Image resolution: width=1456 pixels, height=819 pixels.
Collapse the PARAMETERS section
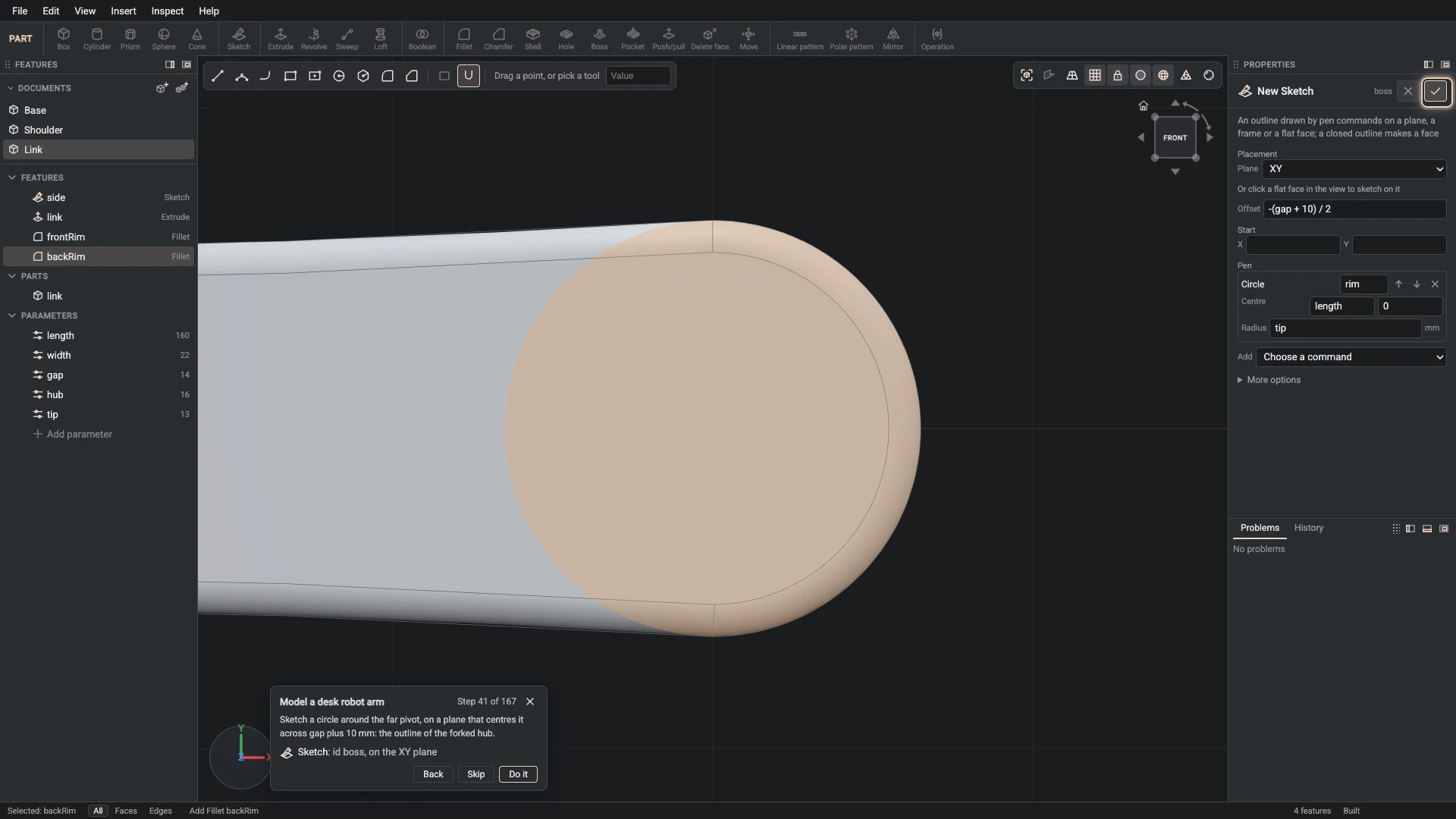(12, 315)
